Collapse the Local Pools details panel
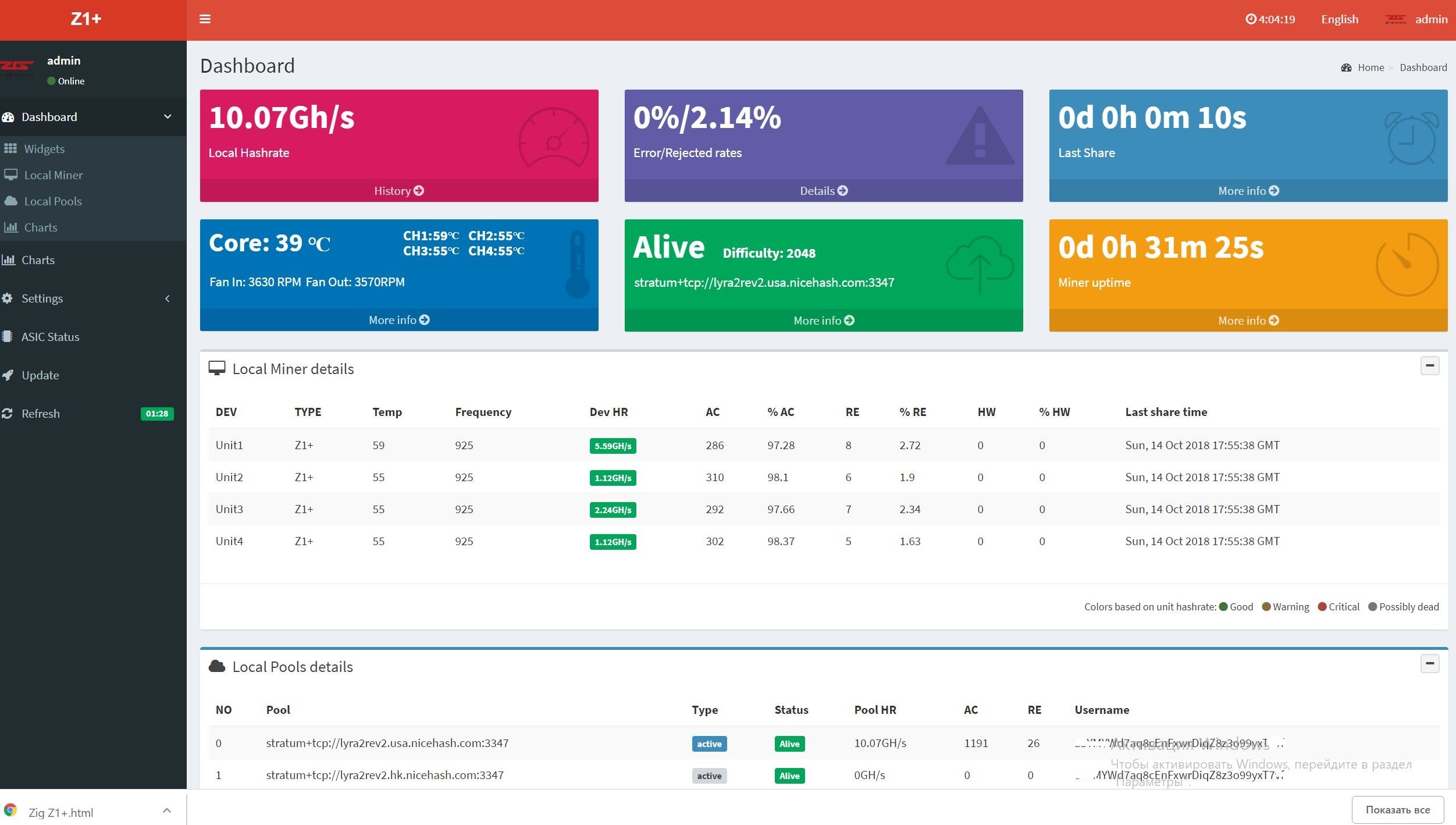1456x825 pixels. coord(1429,664)
